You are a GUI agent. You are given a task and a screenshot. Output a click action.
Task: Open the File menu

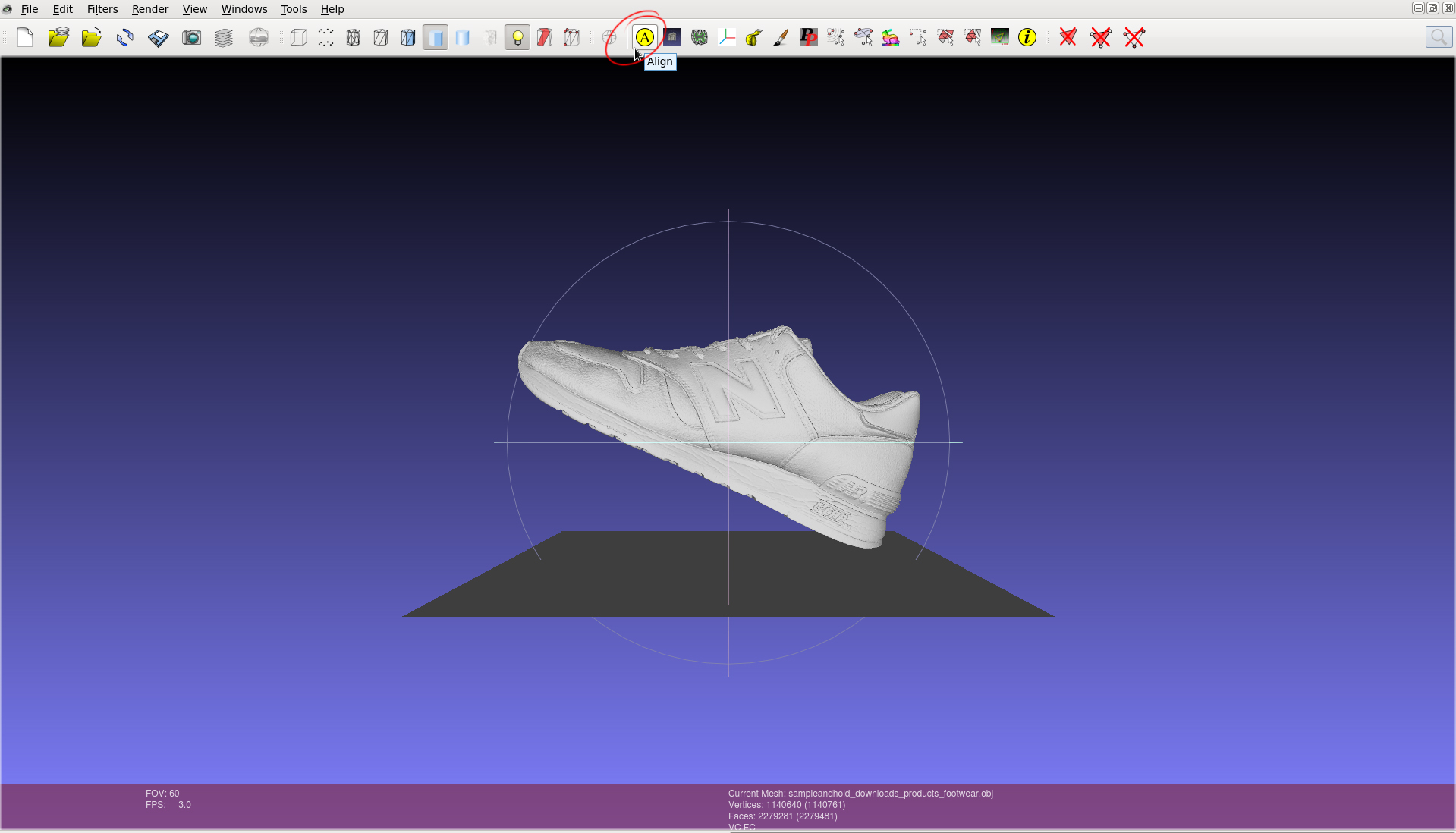30,9
